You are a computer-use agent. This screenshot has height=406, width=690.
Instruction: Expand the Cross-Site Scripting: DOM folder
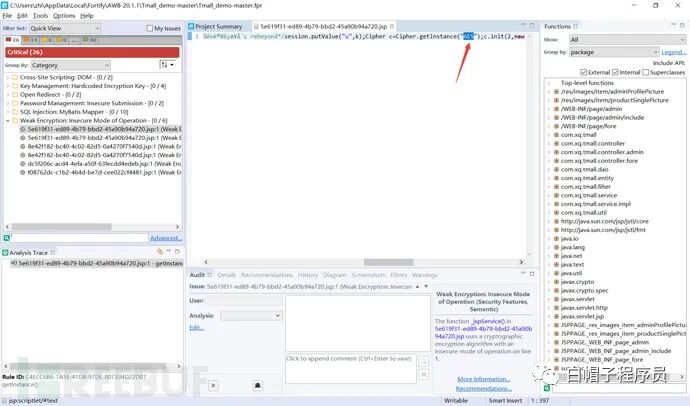[8, 77]
